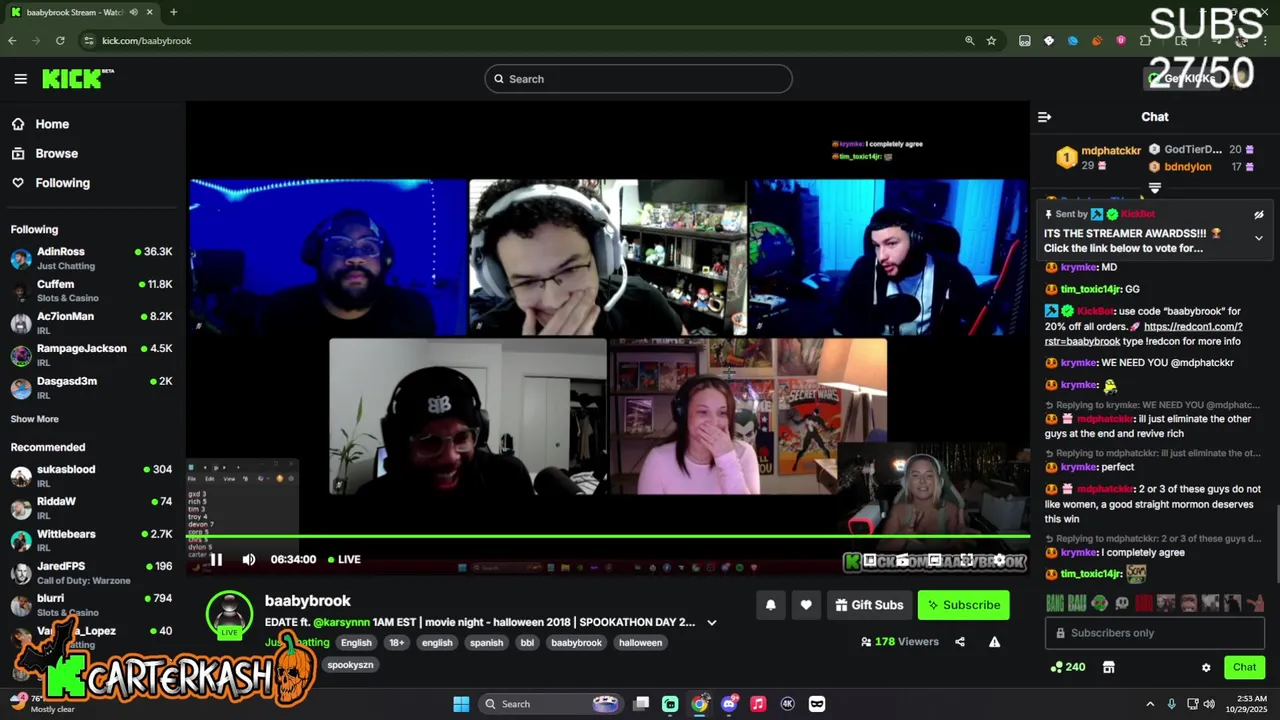Open Browse in sidebar
Screen dimensions: 1280x720
pos(56,153)
